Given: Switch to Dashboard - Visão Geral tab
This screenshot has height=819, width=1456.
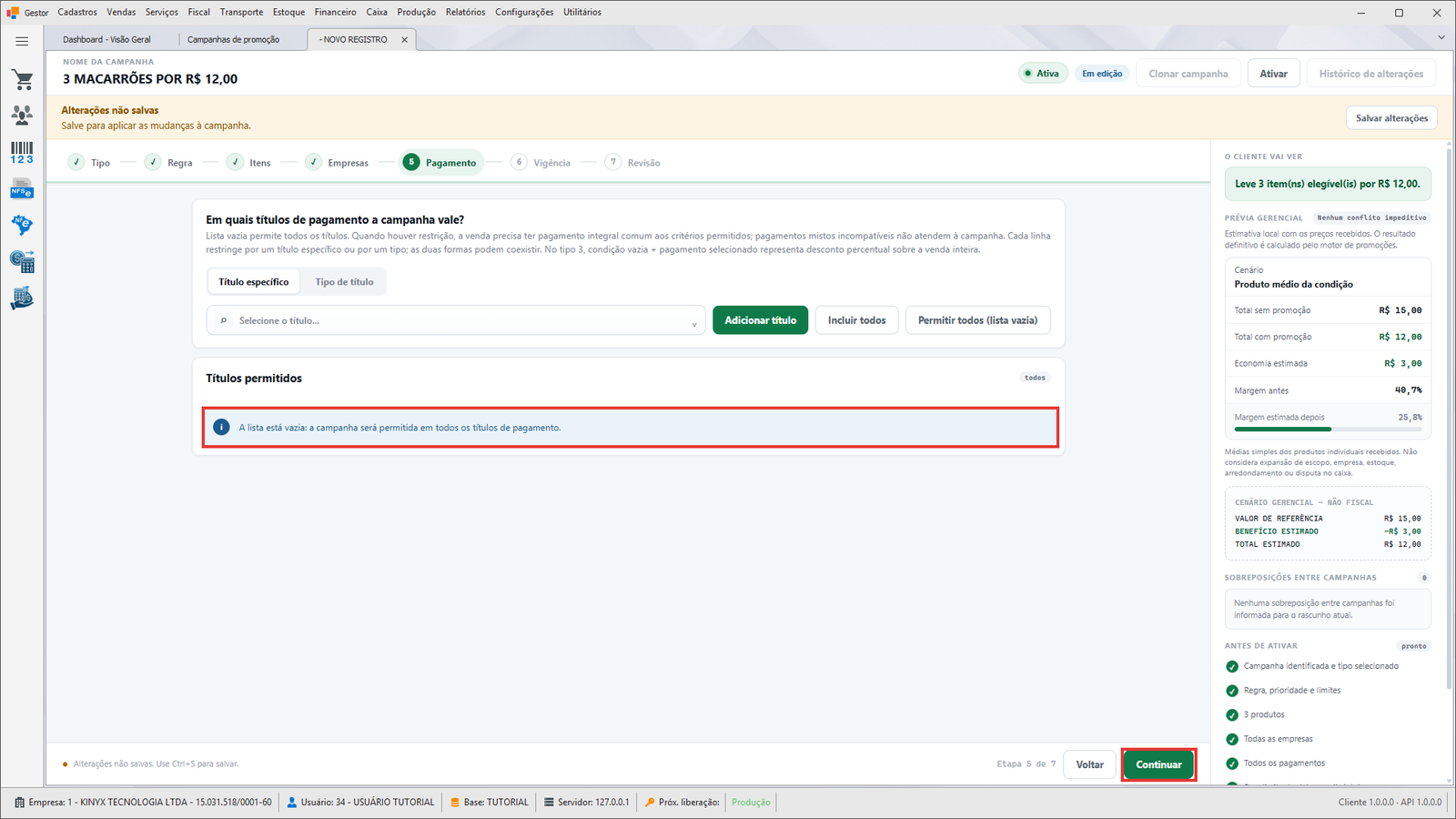Looking at the screenshot, I should click(107, 39).
